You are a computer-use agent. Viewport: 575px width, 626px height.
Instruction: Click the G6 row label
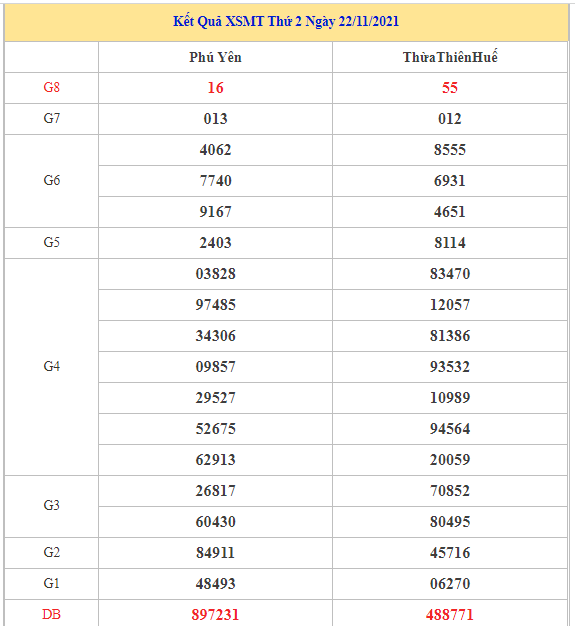(52, 180)
